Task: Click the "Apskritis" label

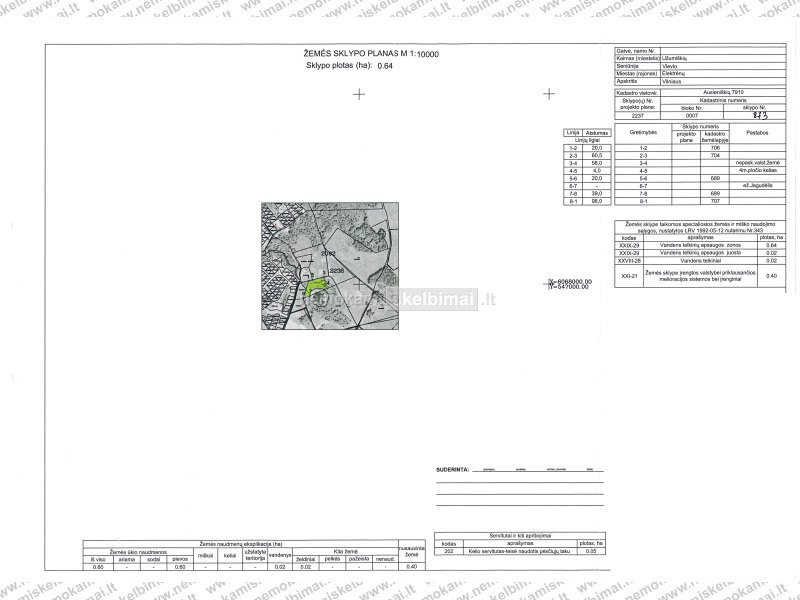Action: click(627, 81)
